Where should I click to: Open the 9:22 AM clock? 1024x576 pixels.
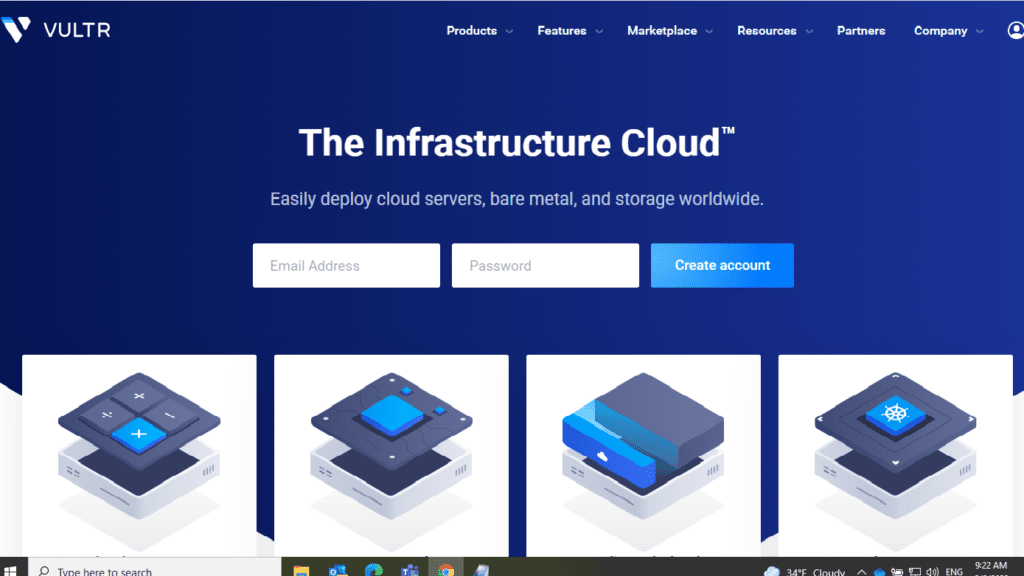(991, 568)
